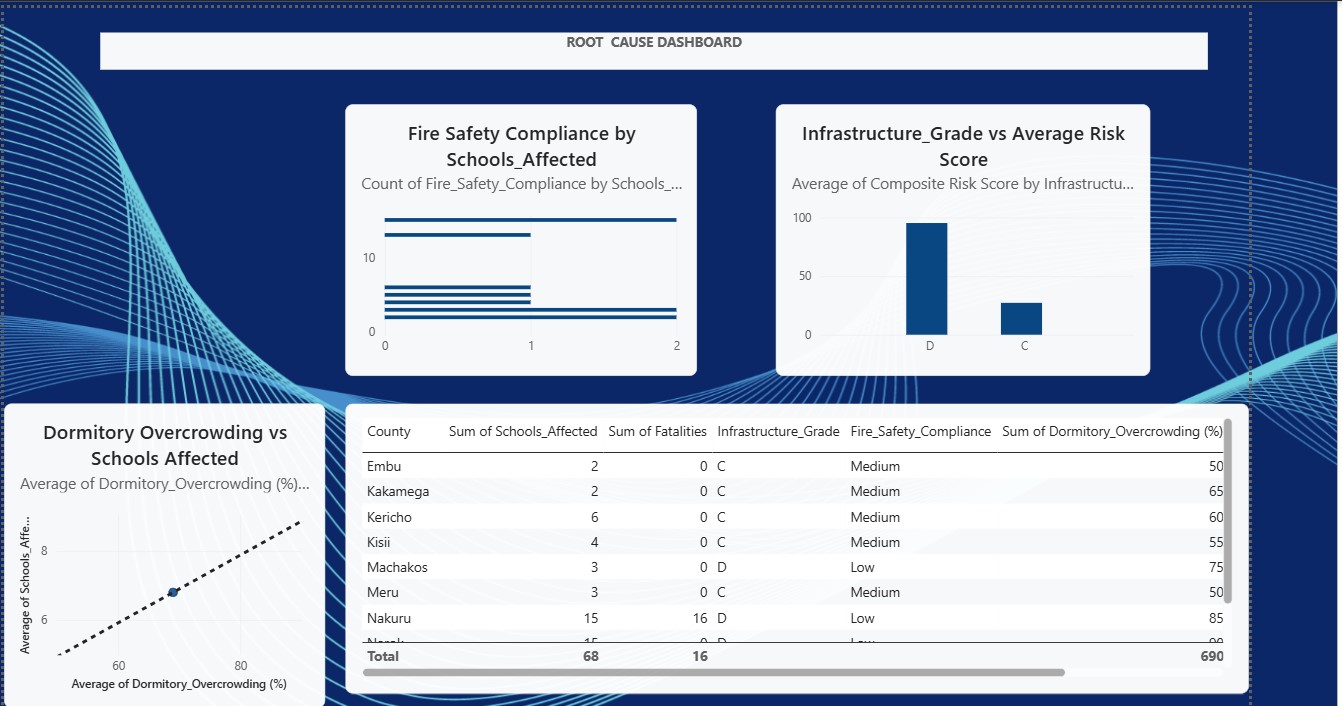Image resolution: width=1342 pixels, height=706 pixels.
Task: Click total schools affected value 68
Action: (x=590, y=656)
